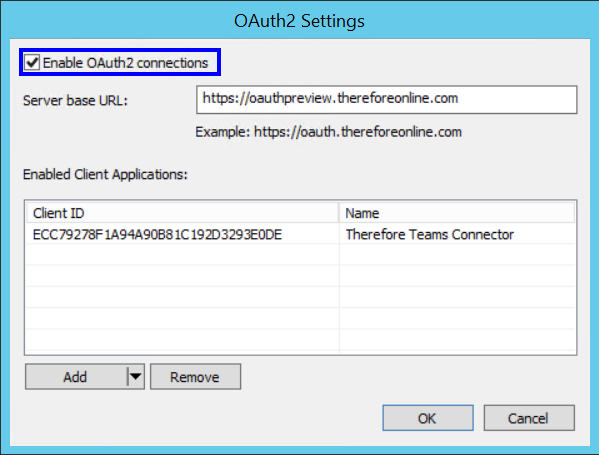This screenshot has height=455, width=599.
Task: Confirm settings with the OK button
Action: [428, 418]
